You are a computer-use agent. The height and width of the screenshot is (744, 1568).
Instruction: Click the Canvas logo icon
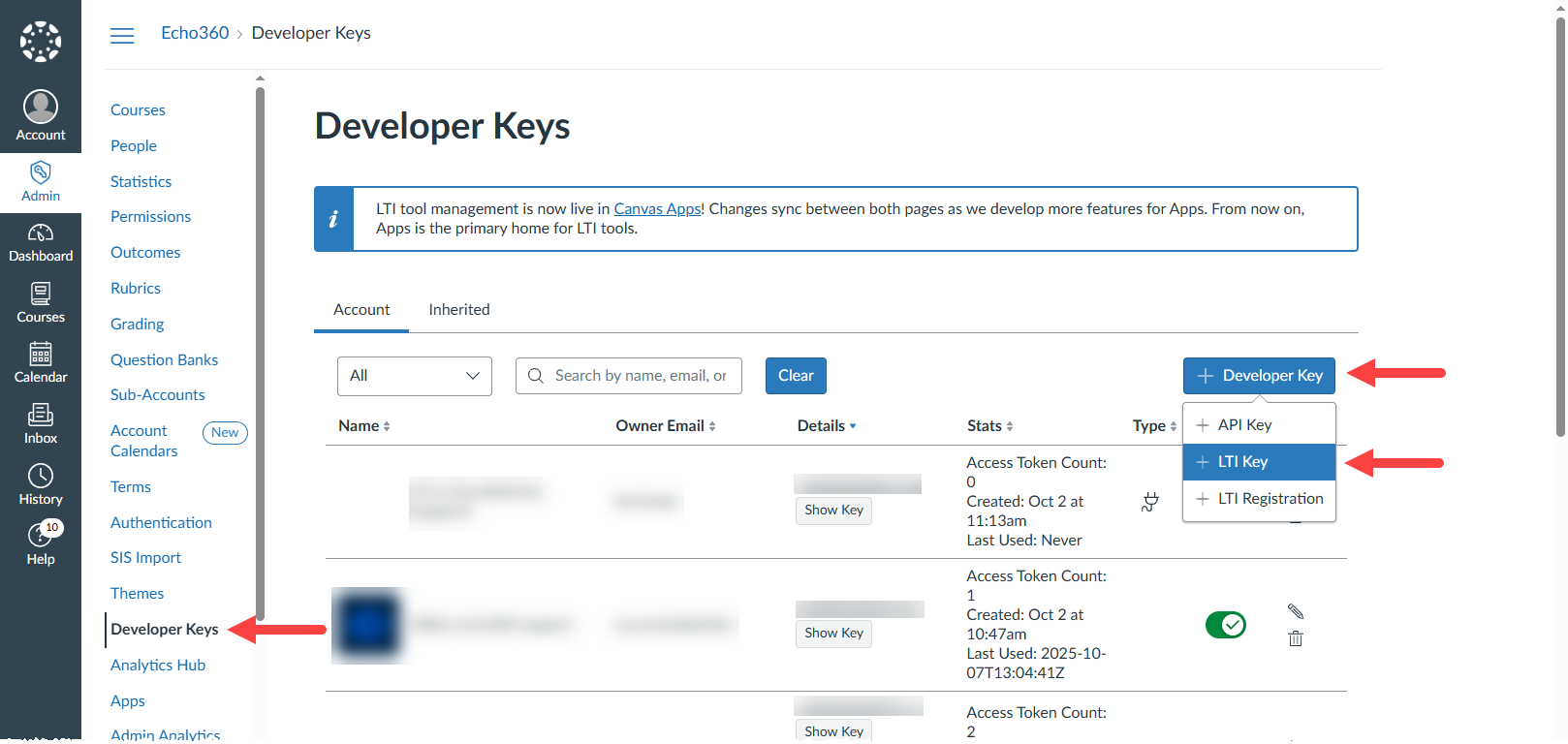41,42
